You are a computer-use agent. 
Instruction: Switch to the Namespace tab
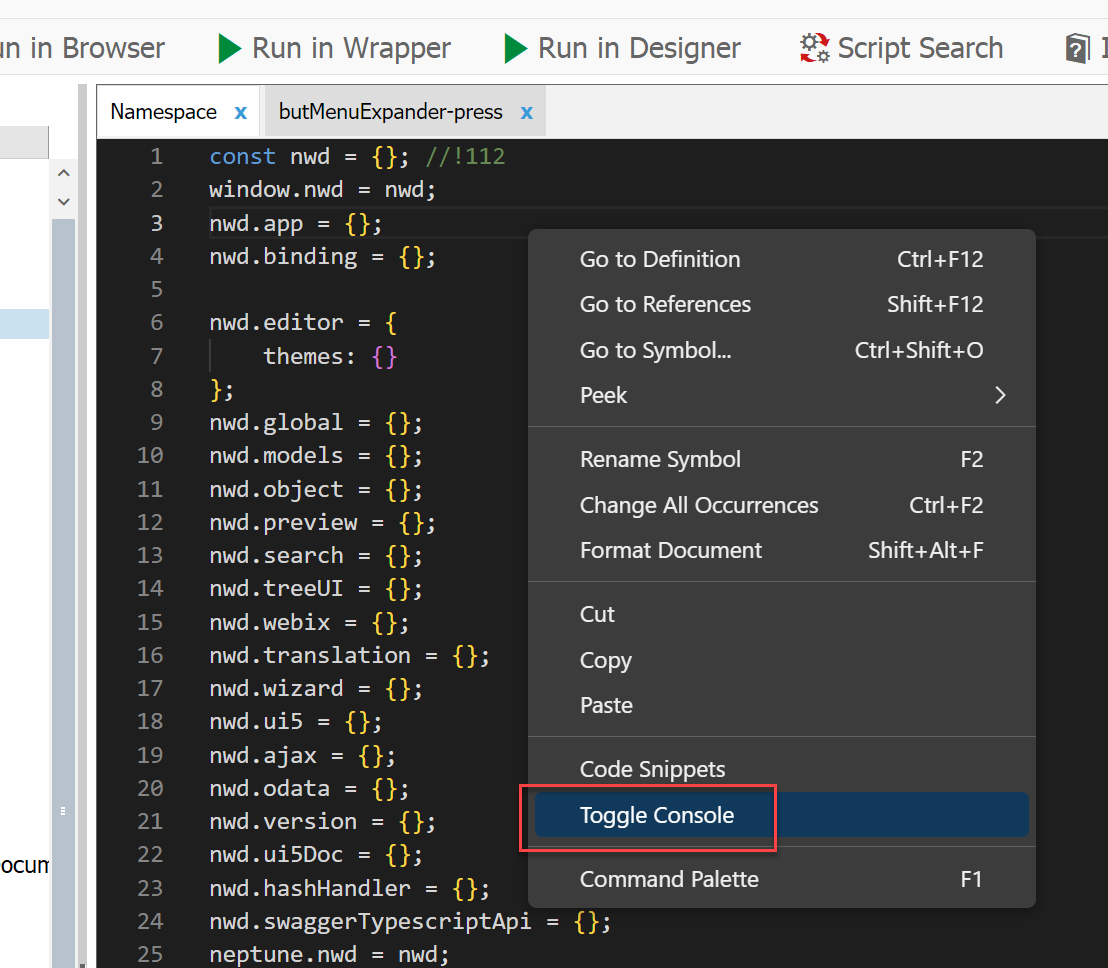[x=163, y=112]
